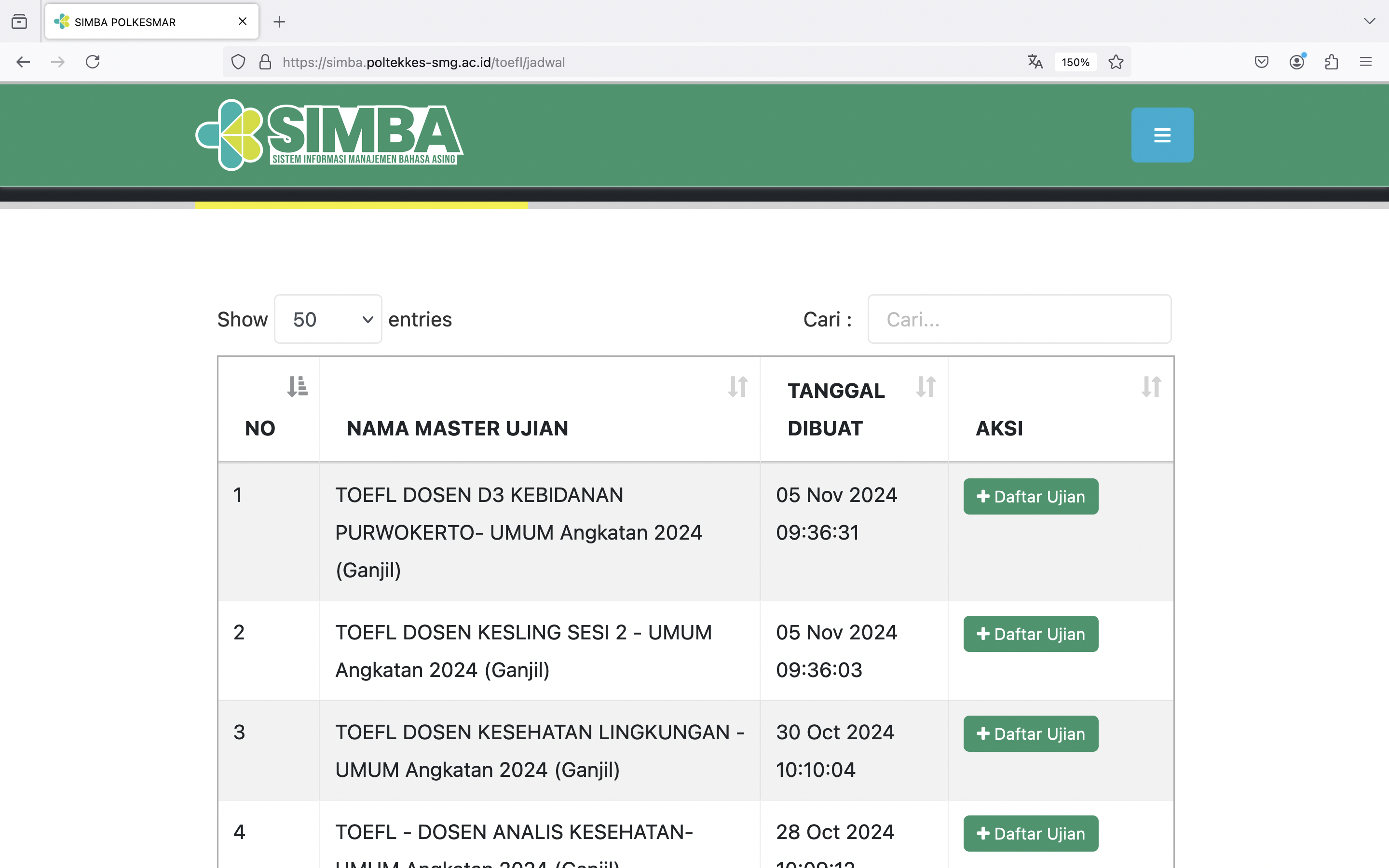This screenshot has width=1389, height=868.
Task: Sort by AKSI column
Action: (1151, 386)
